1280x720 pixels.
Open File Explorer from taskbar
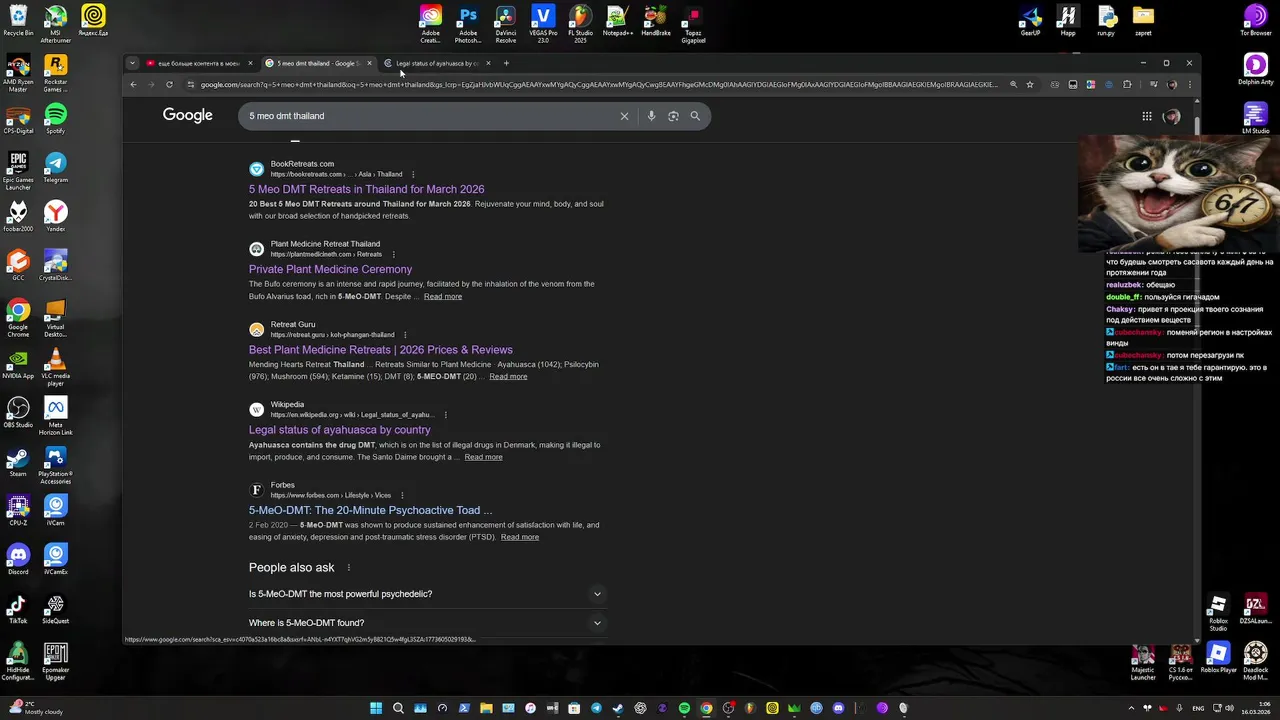coord(486,708)
